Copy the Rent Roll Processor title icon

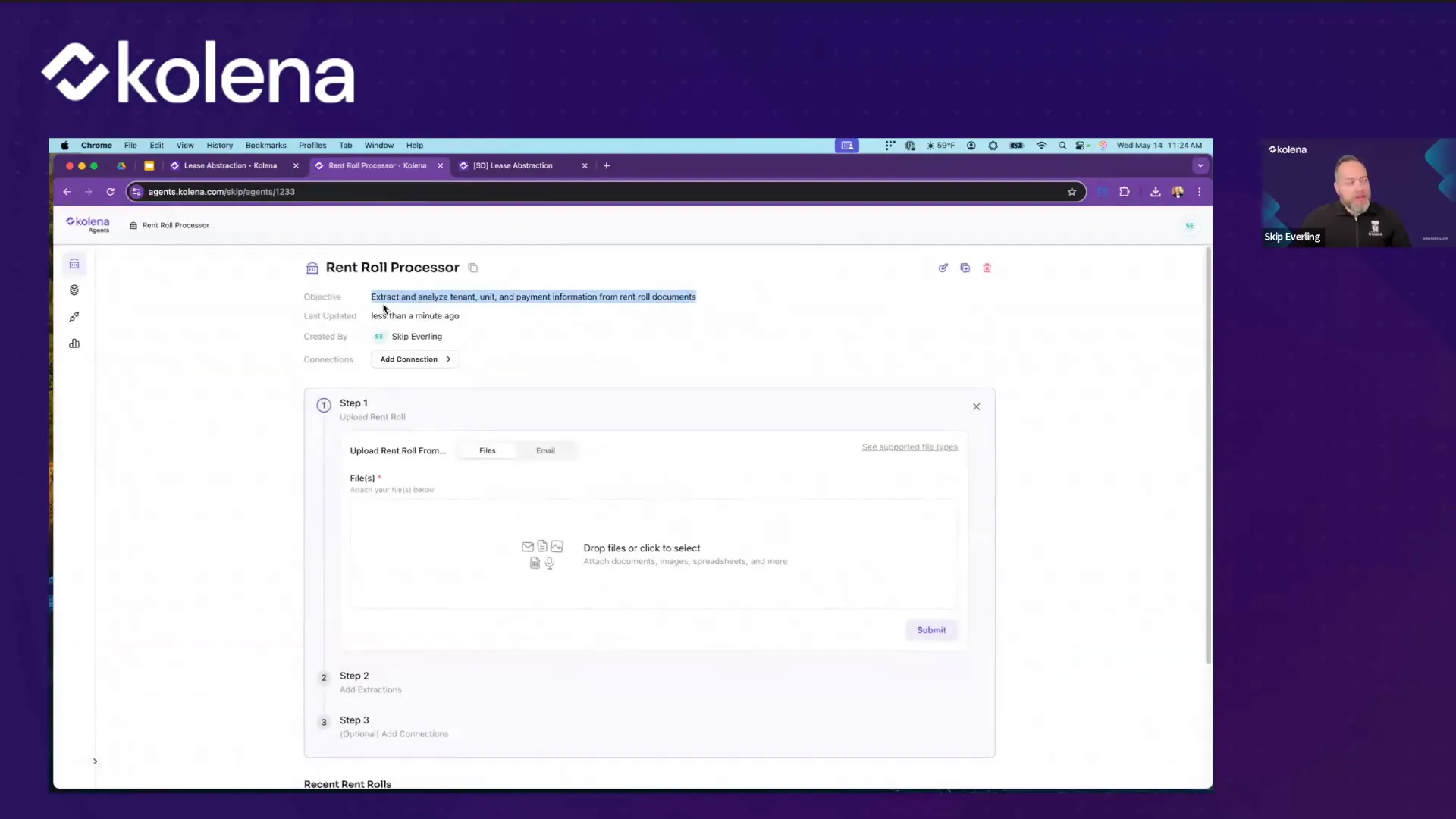coord(473,268)
